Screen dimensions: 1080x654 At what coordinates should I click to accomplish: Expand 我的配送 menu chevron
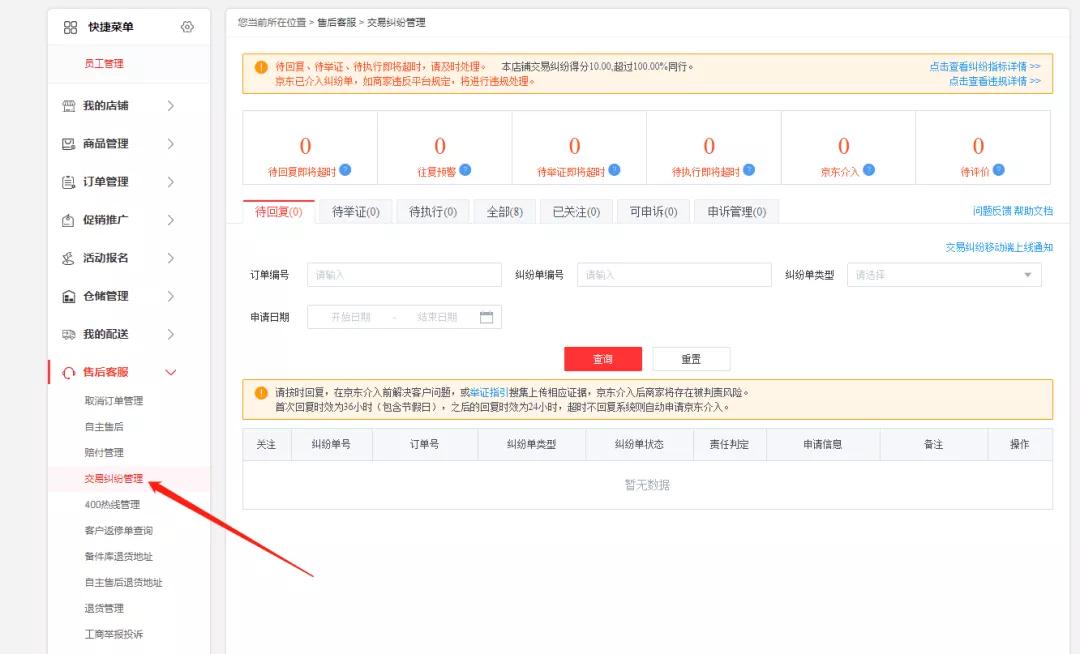pyautogui.click(x=171, y=335)
